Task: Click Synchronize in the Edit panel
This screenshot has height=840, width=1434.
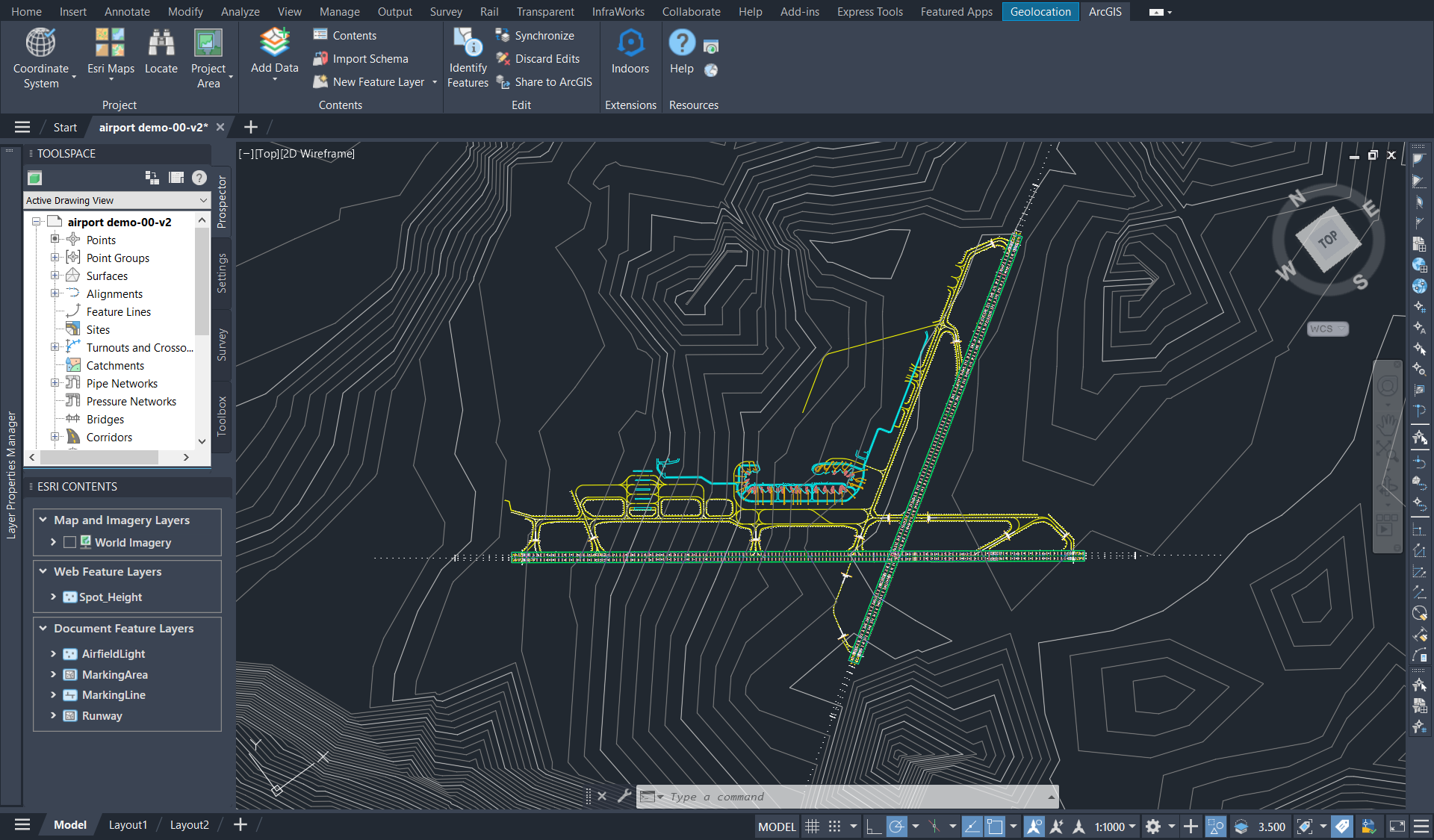Action: point(544,36)
